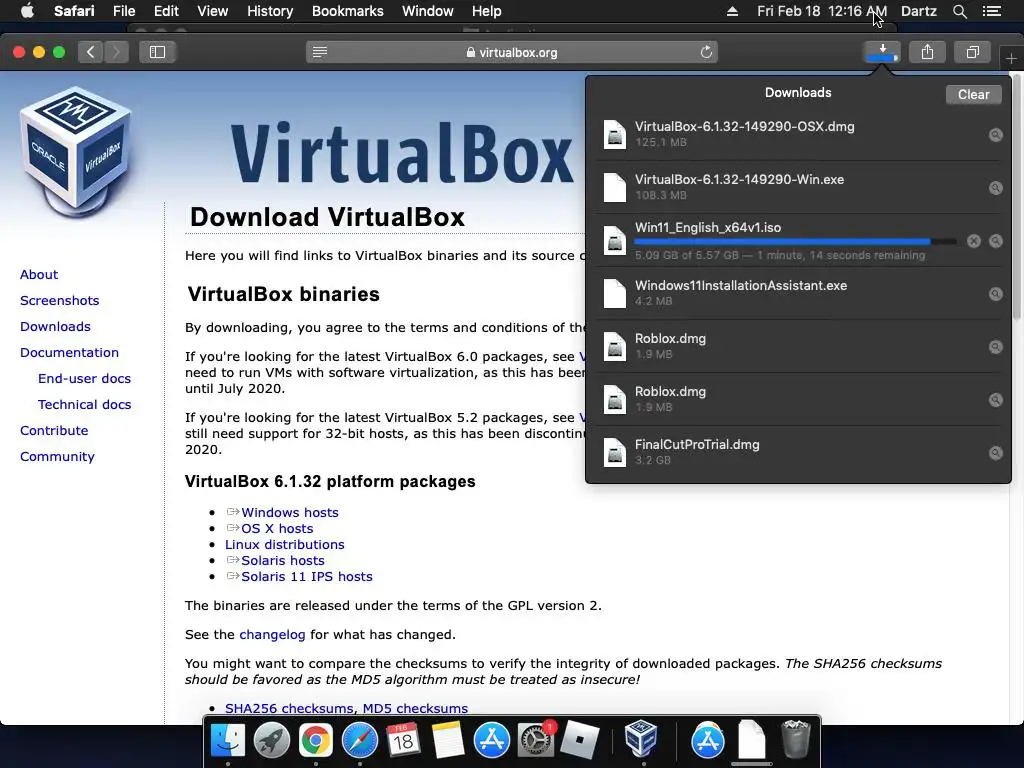Image resolution: width=1024 pixels, height=768 pixels.
Task: Reload the page with the refresh icon
Action: pos(706,52)
